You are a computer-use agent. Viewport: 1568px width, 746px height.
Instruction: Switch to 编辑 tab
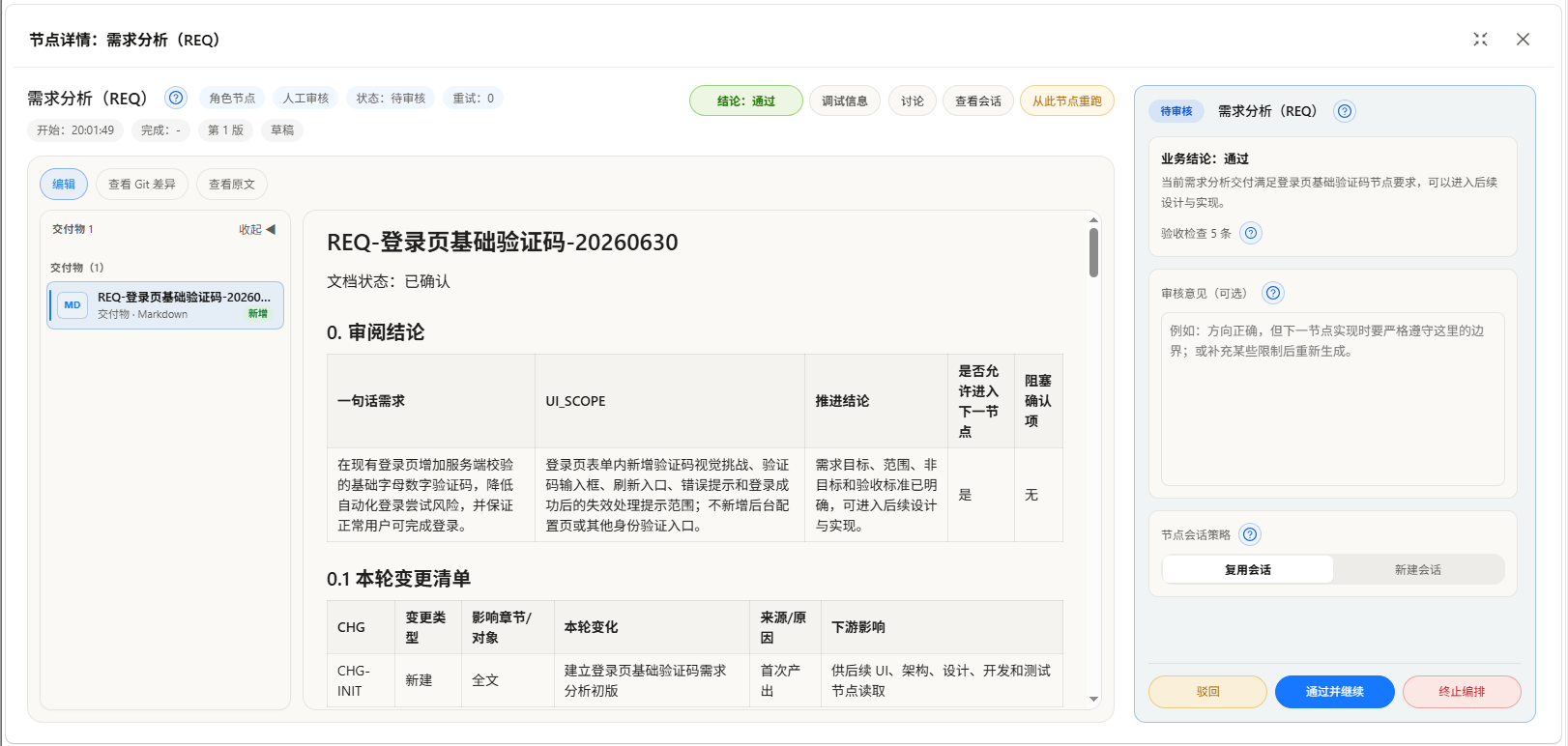[x=64, y=184]
